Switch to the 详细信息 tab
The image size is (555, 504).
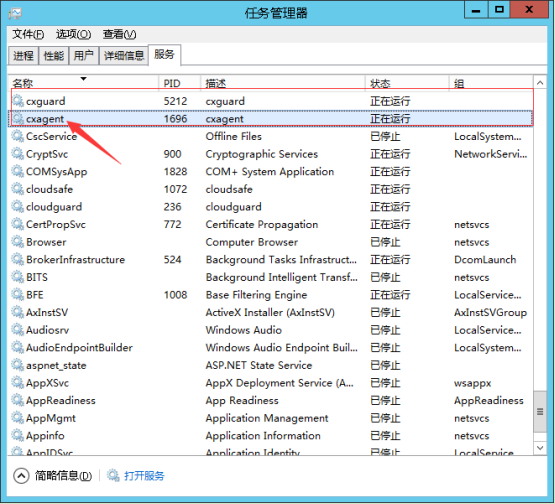[124, 56]
